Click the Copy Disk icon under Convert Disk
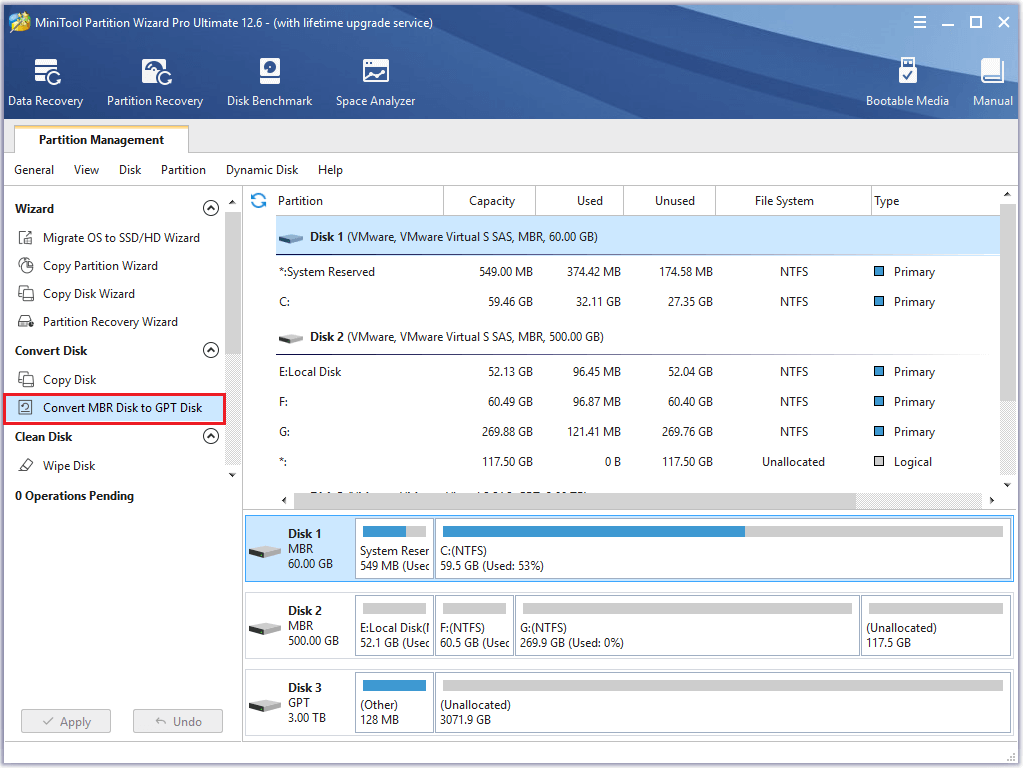This screenshot has height=769, width=1024. pyautogui.click(x=25, y=379)
